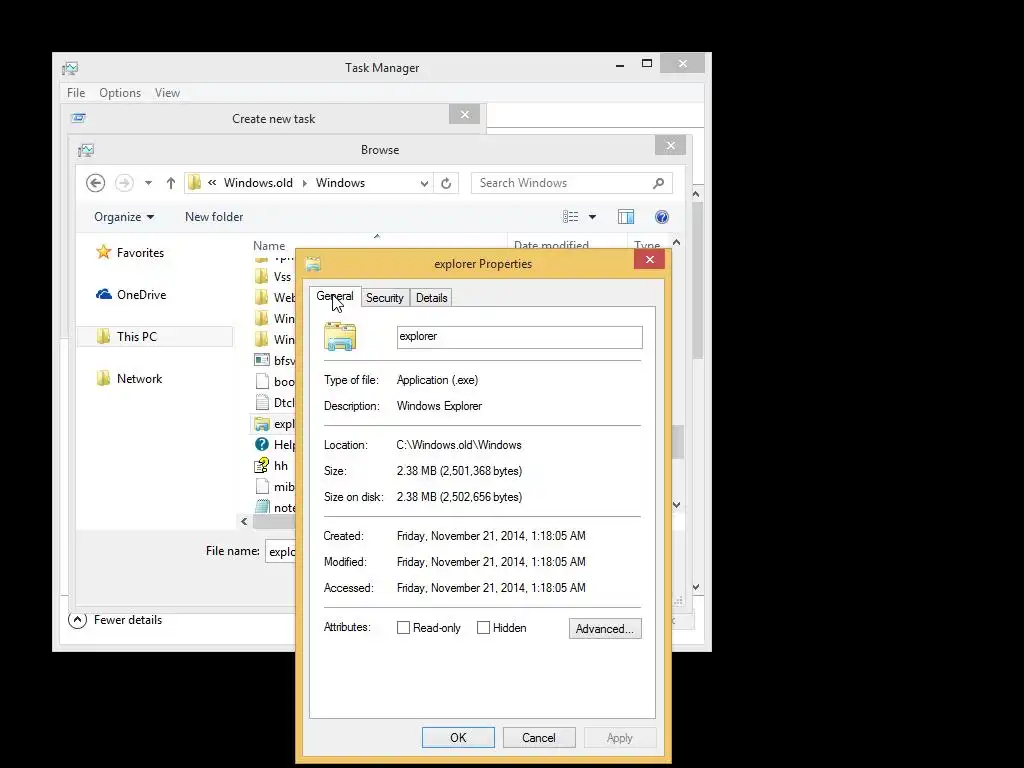Image resolution: width=1024 pixels, height=768 pixels.
Task: Switch to the Security tab
Action: click(385, 298)
